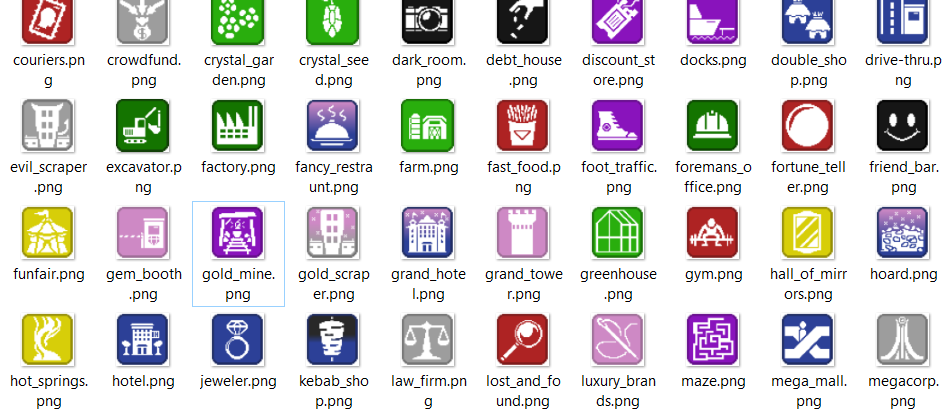
Task: Select the fortune_teller.png crystal ball icon
Action: 808,126
